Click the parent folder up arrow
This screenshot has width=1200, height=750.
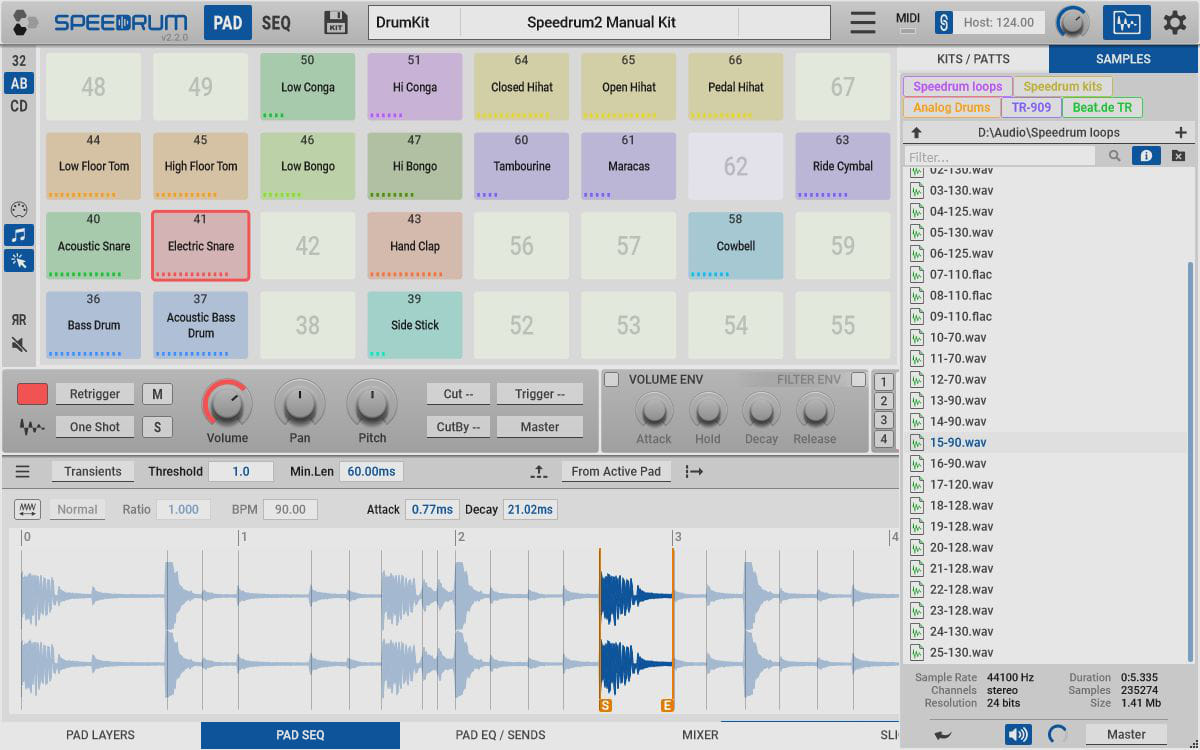click(916, 132)
